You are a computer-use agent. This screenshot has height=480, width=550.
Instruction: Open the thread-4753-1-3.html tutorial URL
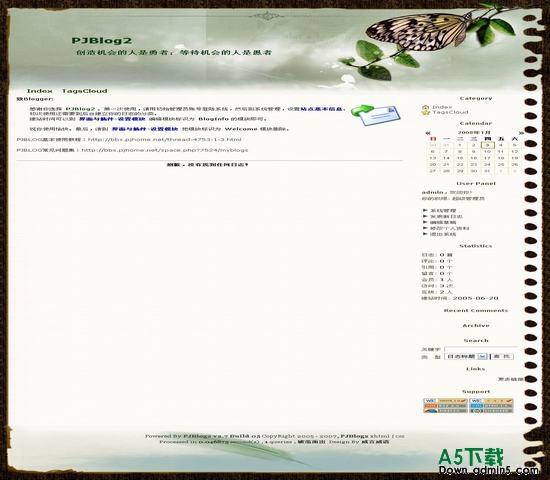click(x=165, y=140)
